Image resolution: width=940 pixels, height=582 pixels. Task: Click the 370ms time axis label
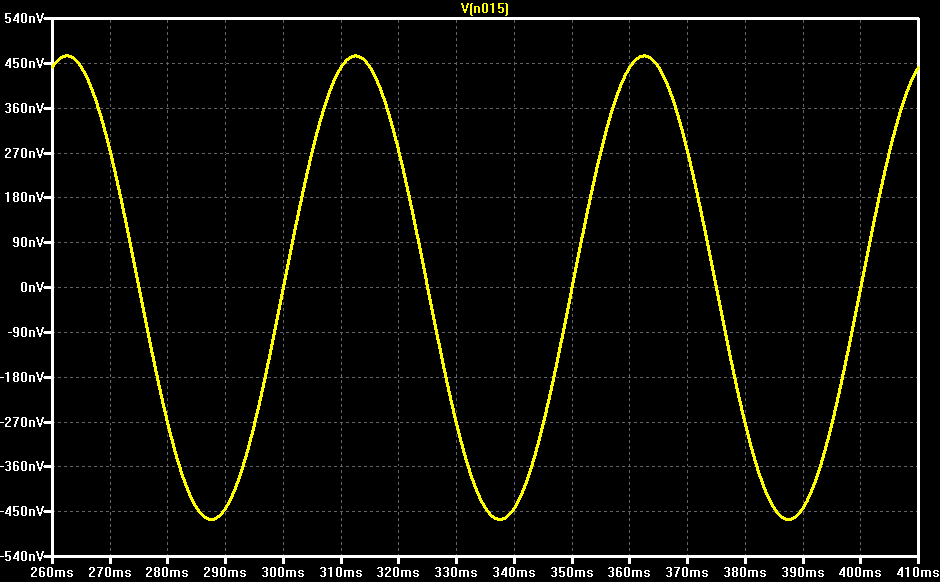[686, 572]
